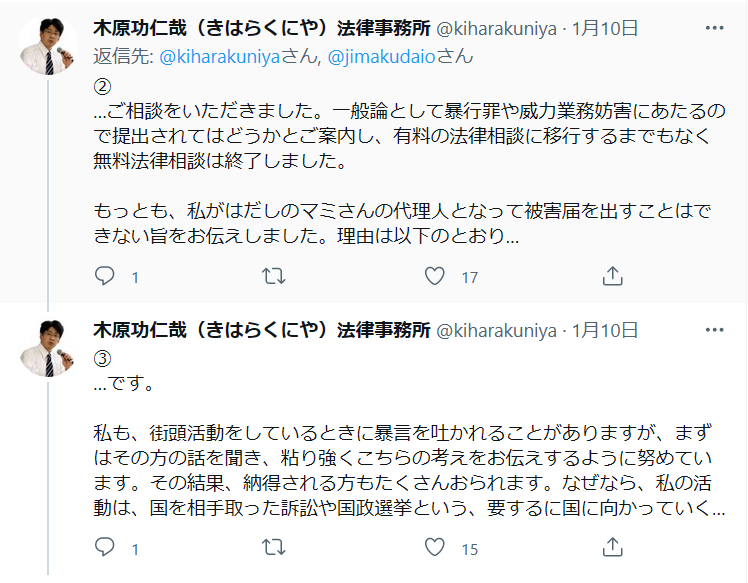Retweet the second tweet marked ③

(x=272, y=547)
